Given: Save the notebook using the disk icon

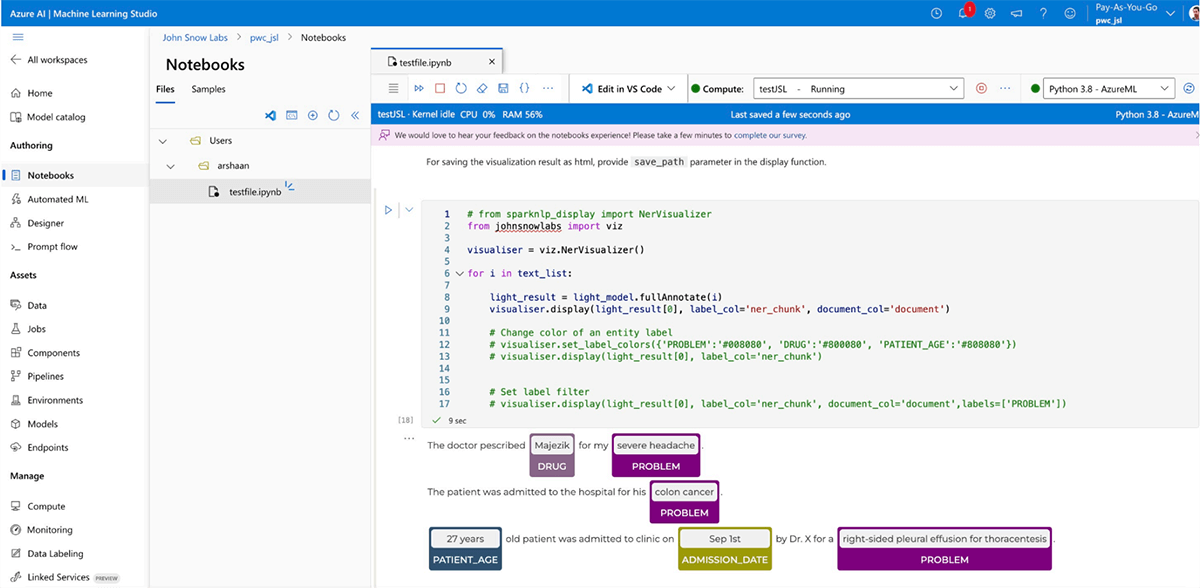Looking at the screenshot, I should (503, 89).
